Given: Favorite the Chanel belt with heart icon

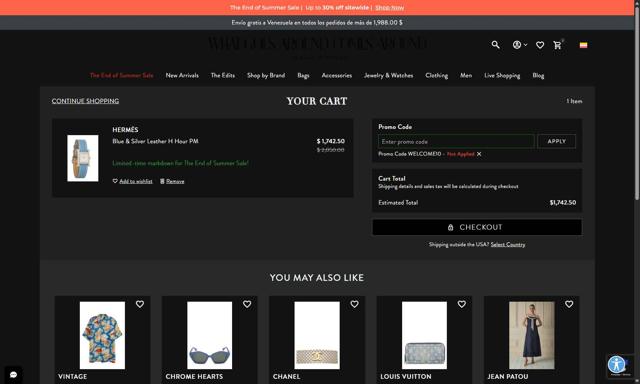Looking at the screenshot, I should click(354, 304).
